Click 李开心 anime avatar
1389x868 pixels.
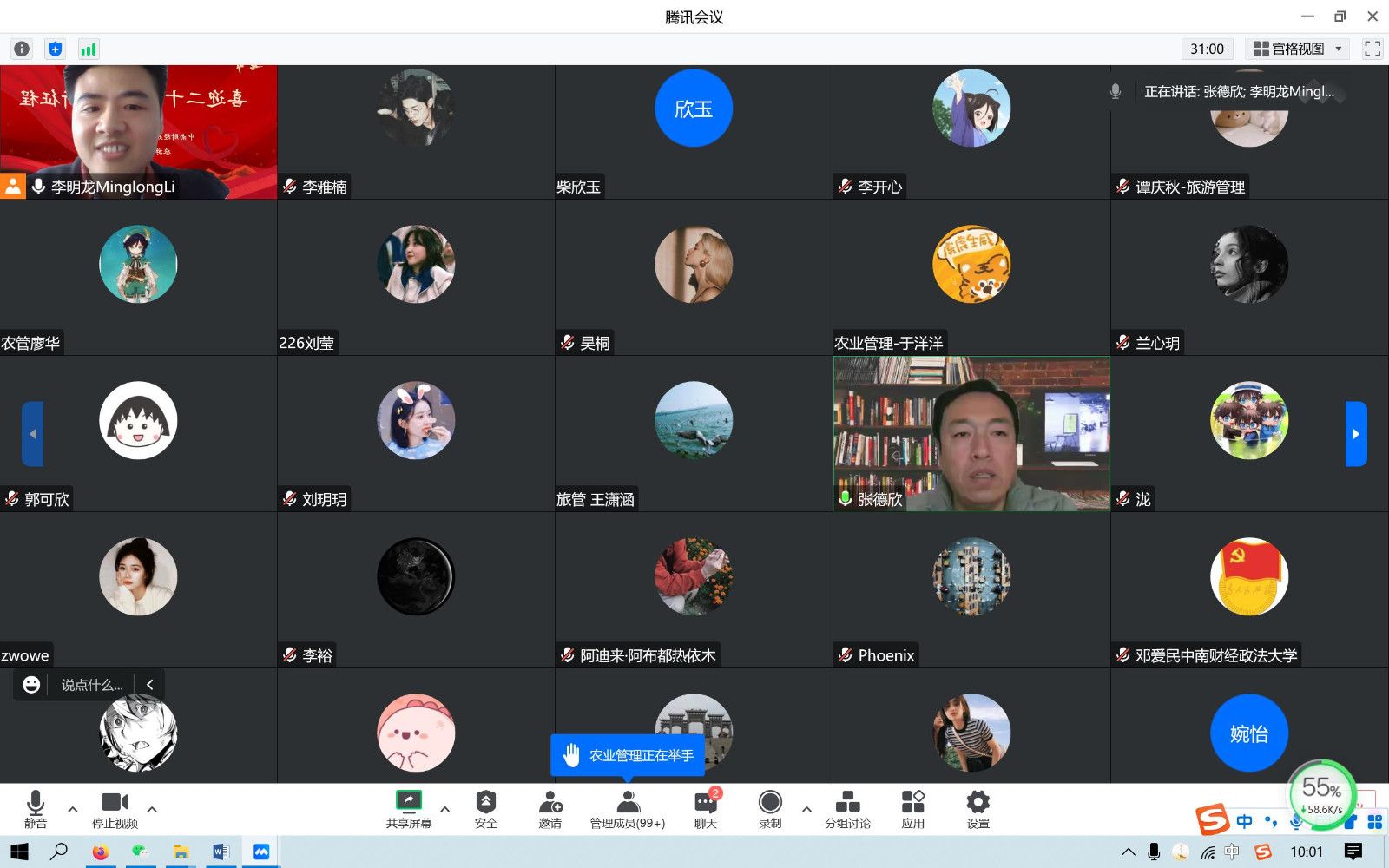pyautogui.click(x=971, y=108)
